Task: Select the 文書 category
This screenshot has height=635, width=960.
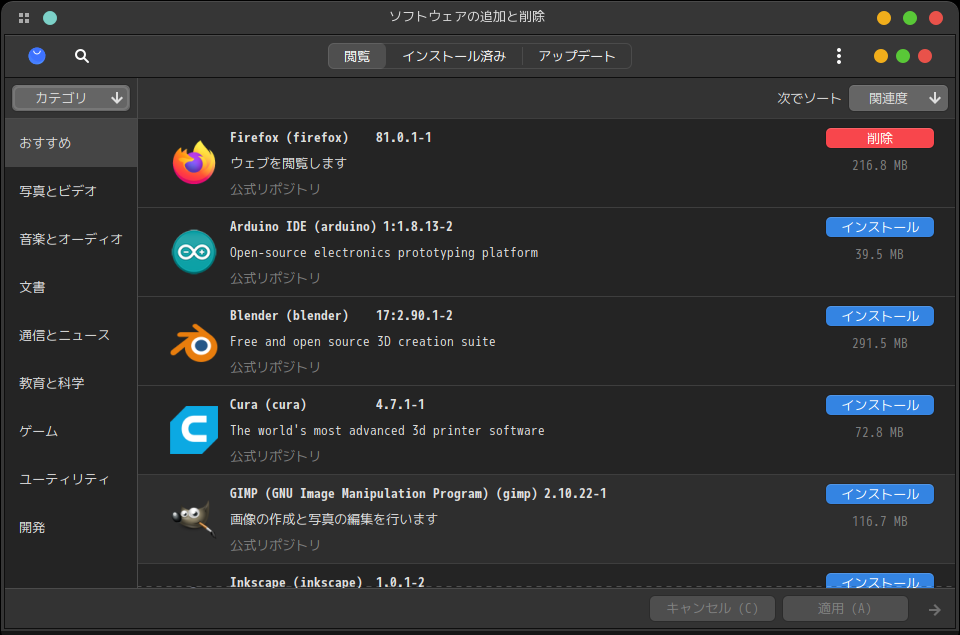Action: click(x=71, y=287)
